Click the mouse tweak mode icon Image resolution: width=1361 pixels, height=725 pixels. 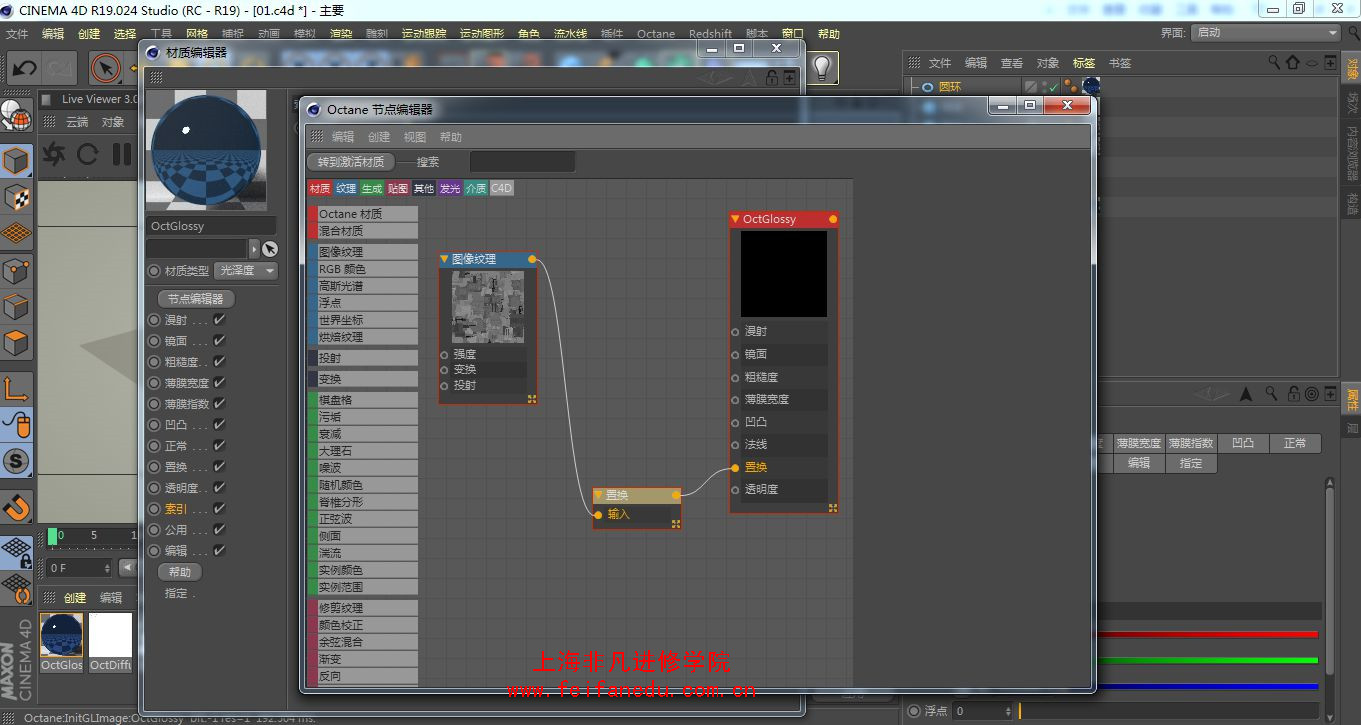(16, 425)
